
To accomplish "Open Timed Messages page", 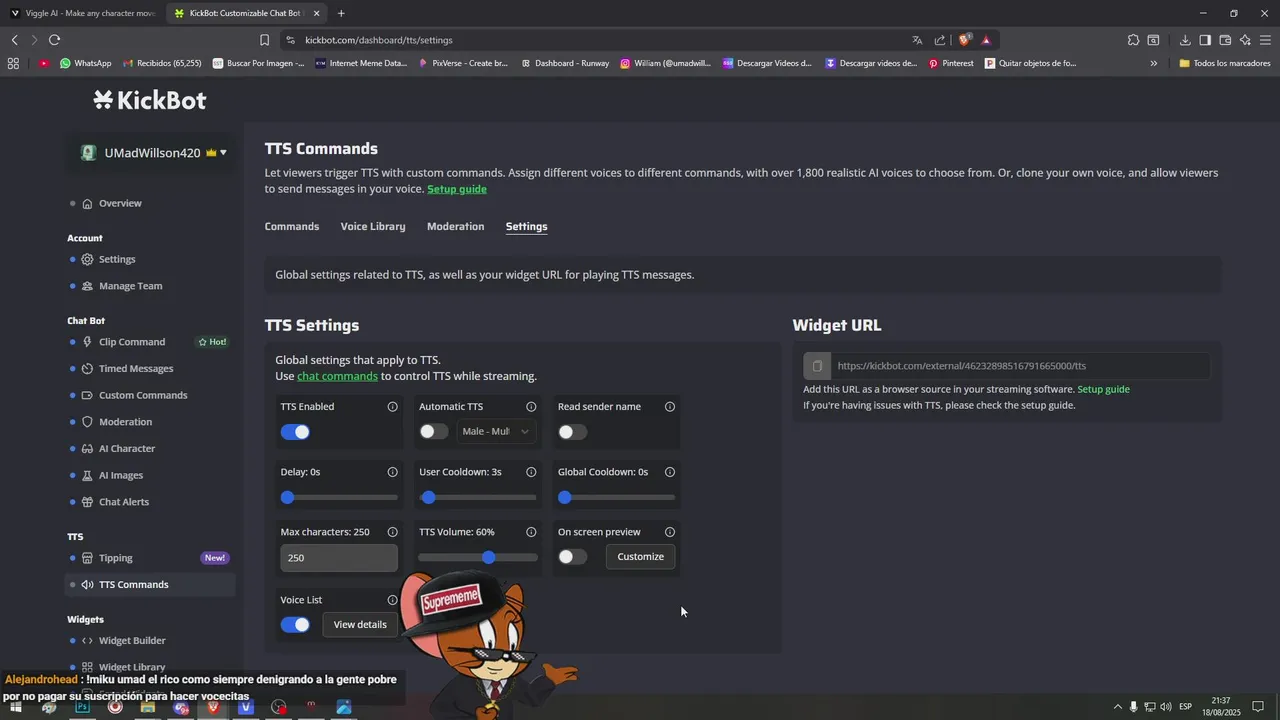I will pyautogui.click(x=136, y=369).
